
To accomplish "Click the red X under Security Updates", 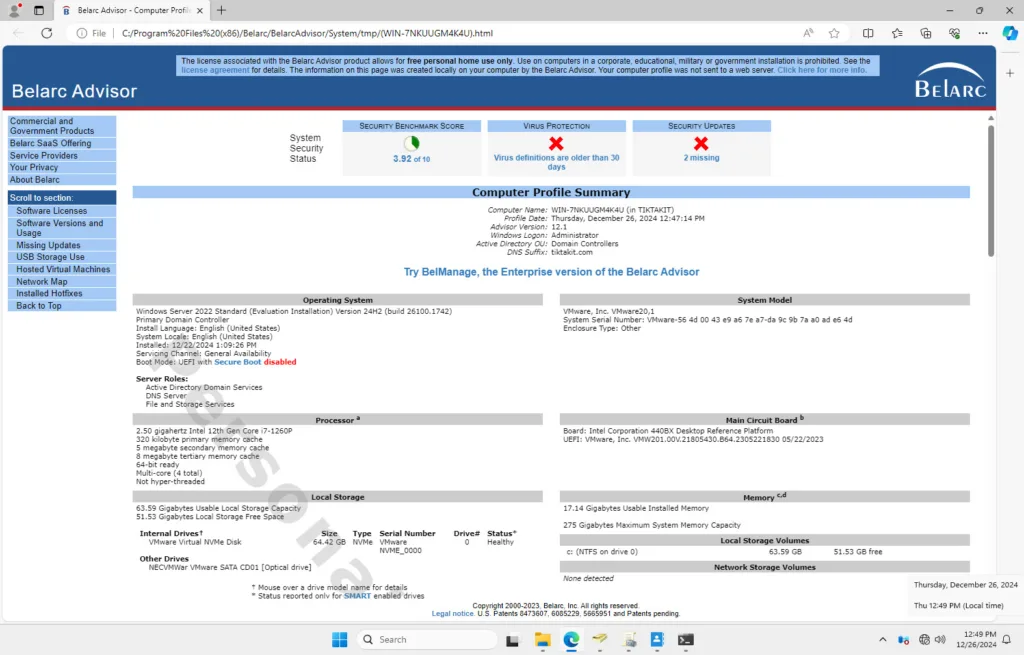I will [701, 143].
